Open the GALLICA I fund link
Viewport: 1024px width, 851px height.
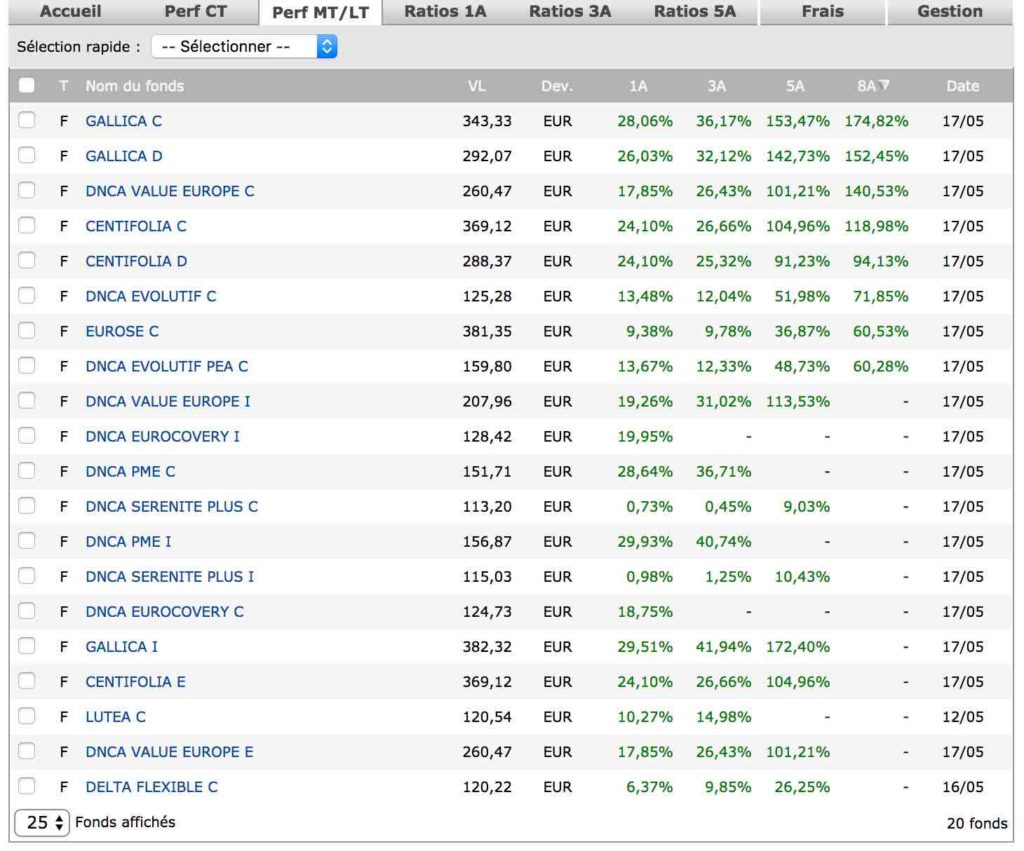(x=121, y=647)
